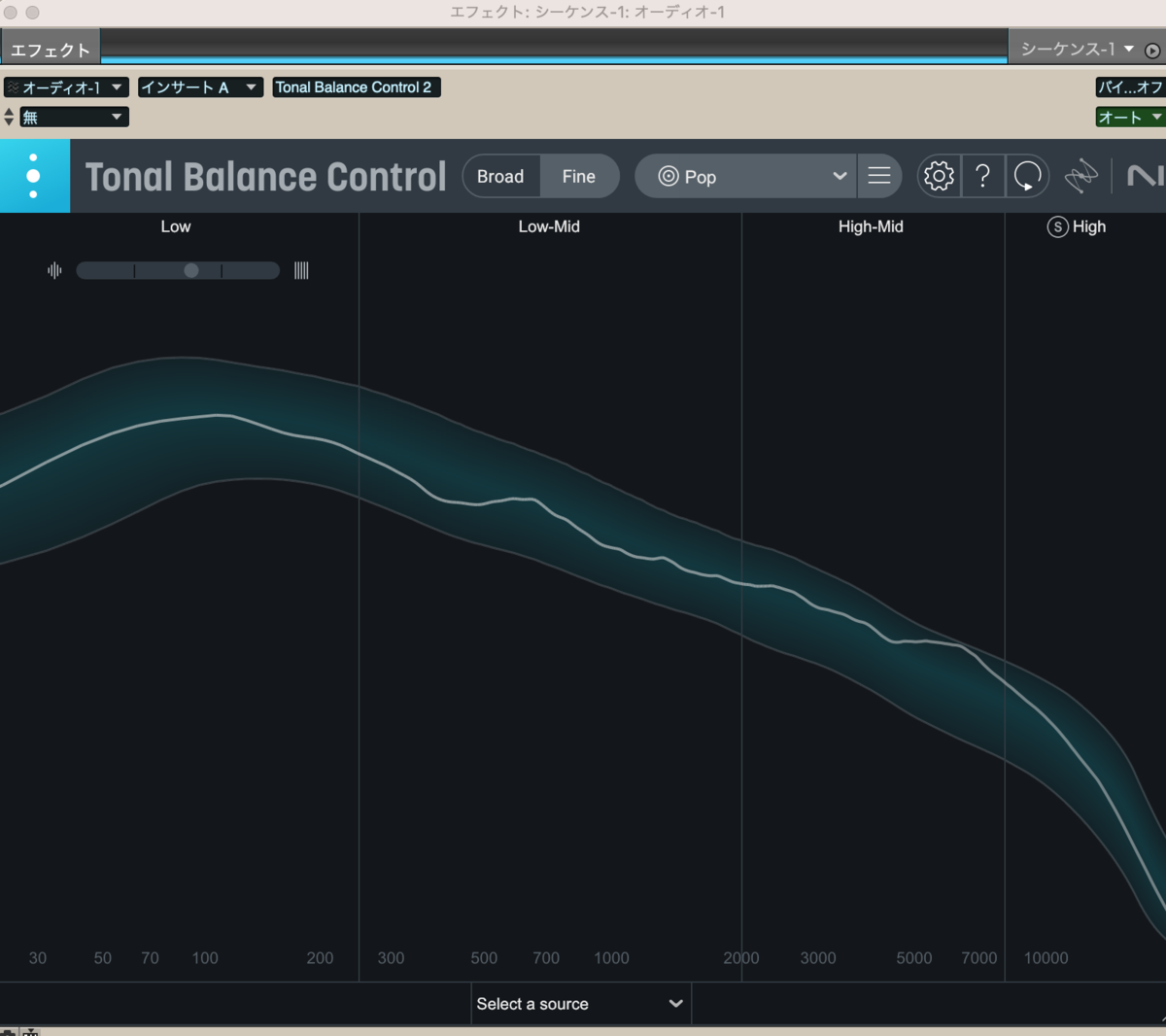Expand the インサート A dropdown

200,86
